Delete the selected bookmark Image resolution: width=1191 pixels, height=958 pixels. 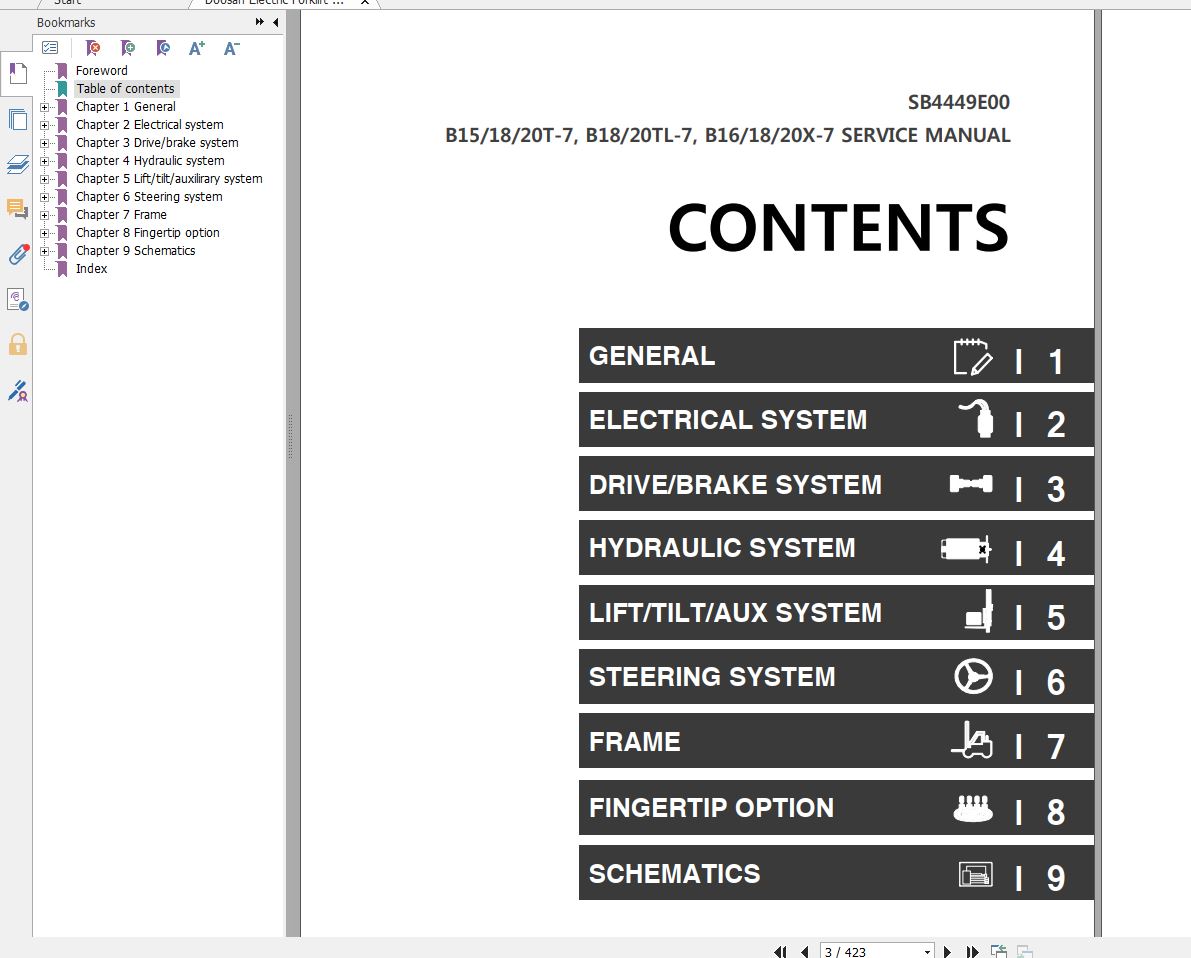click(x=93, y=48)
